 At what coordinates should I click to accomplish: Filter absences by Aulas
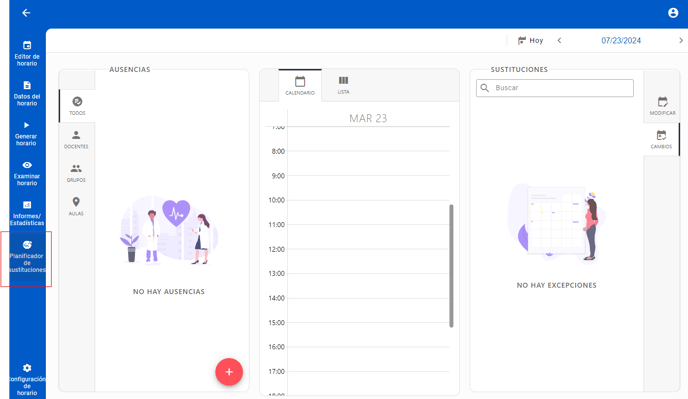pos(76,206)
